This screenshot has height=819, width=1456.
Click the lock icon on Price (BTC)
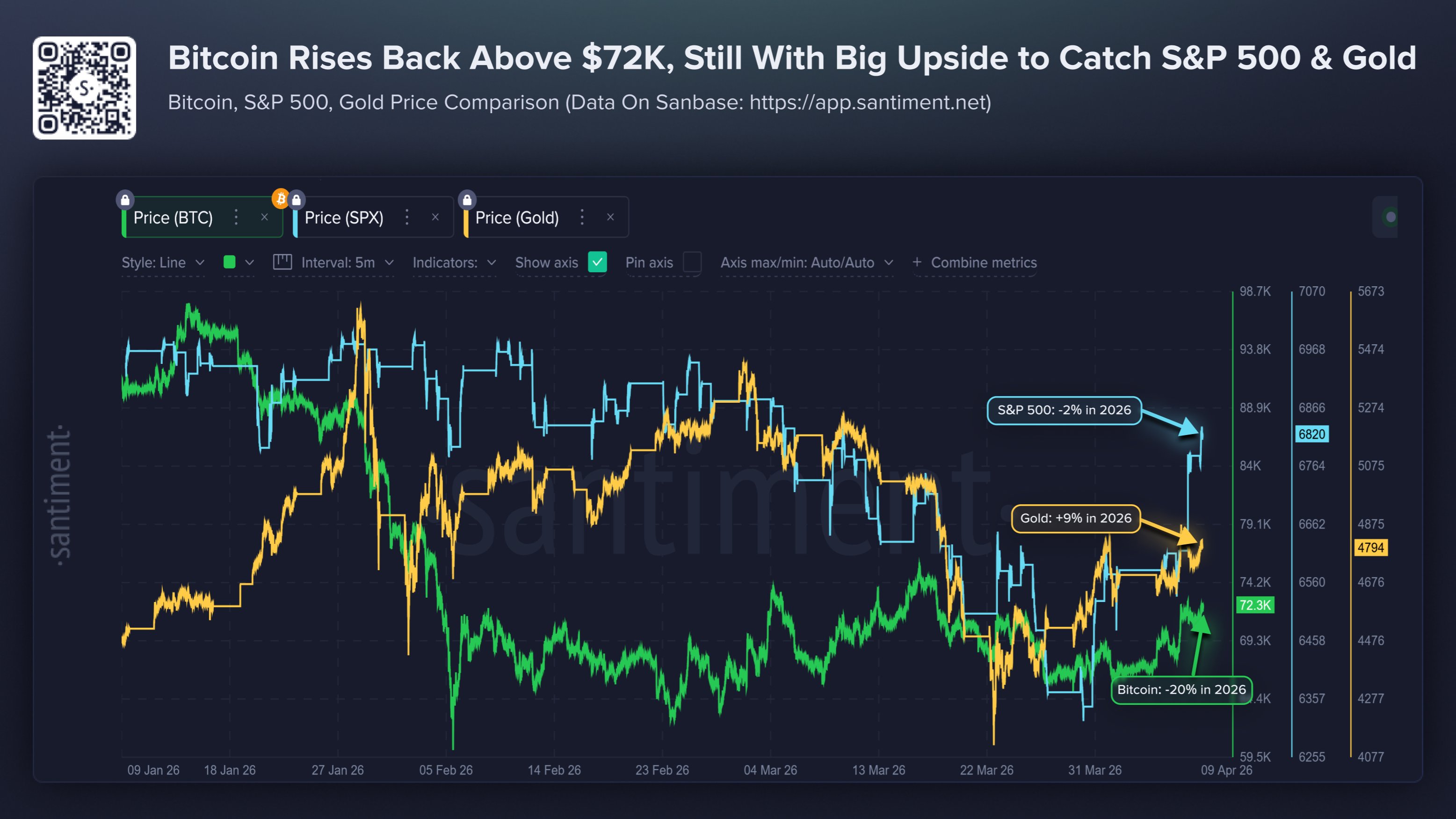(x=125, y=200)
